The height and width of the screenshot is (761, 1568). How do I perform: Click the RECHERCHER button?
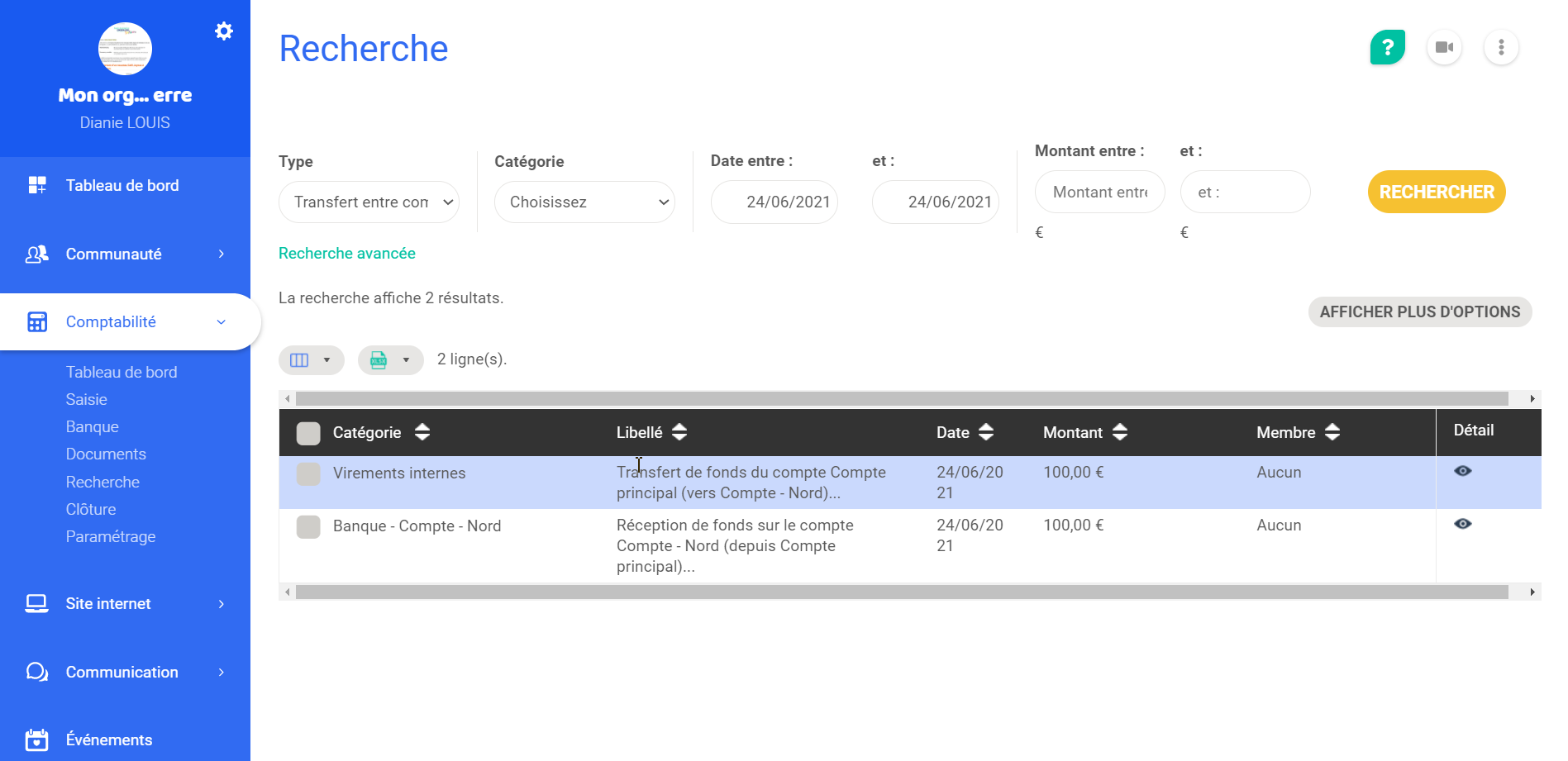point(1436,193)
